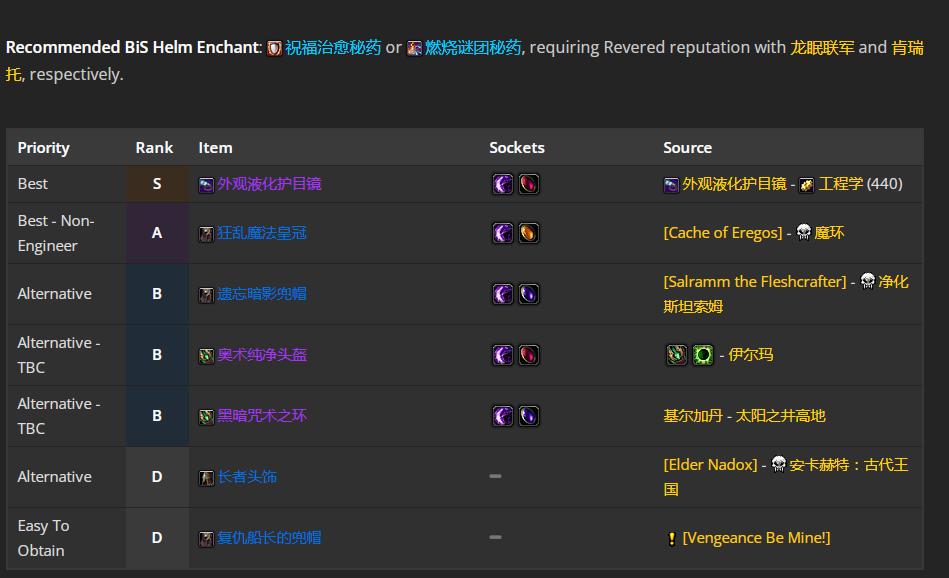
Task: Click the Rank column header
Action: [154, 147]
